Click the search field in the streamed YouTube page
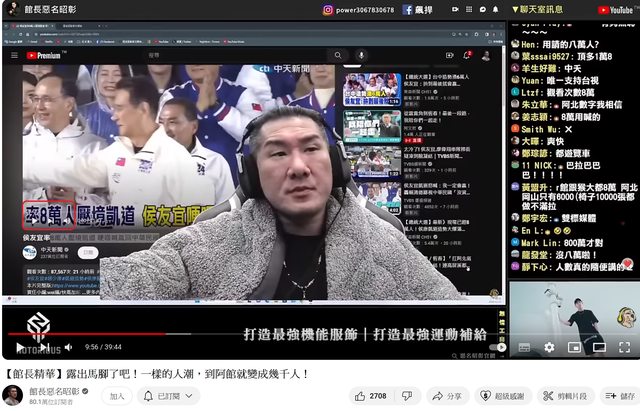 click(x=237, y=55)
